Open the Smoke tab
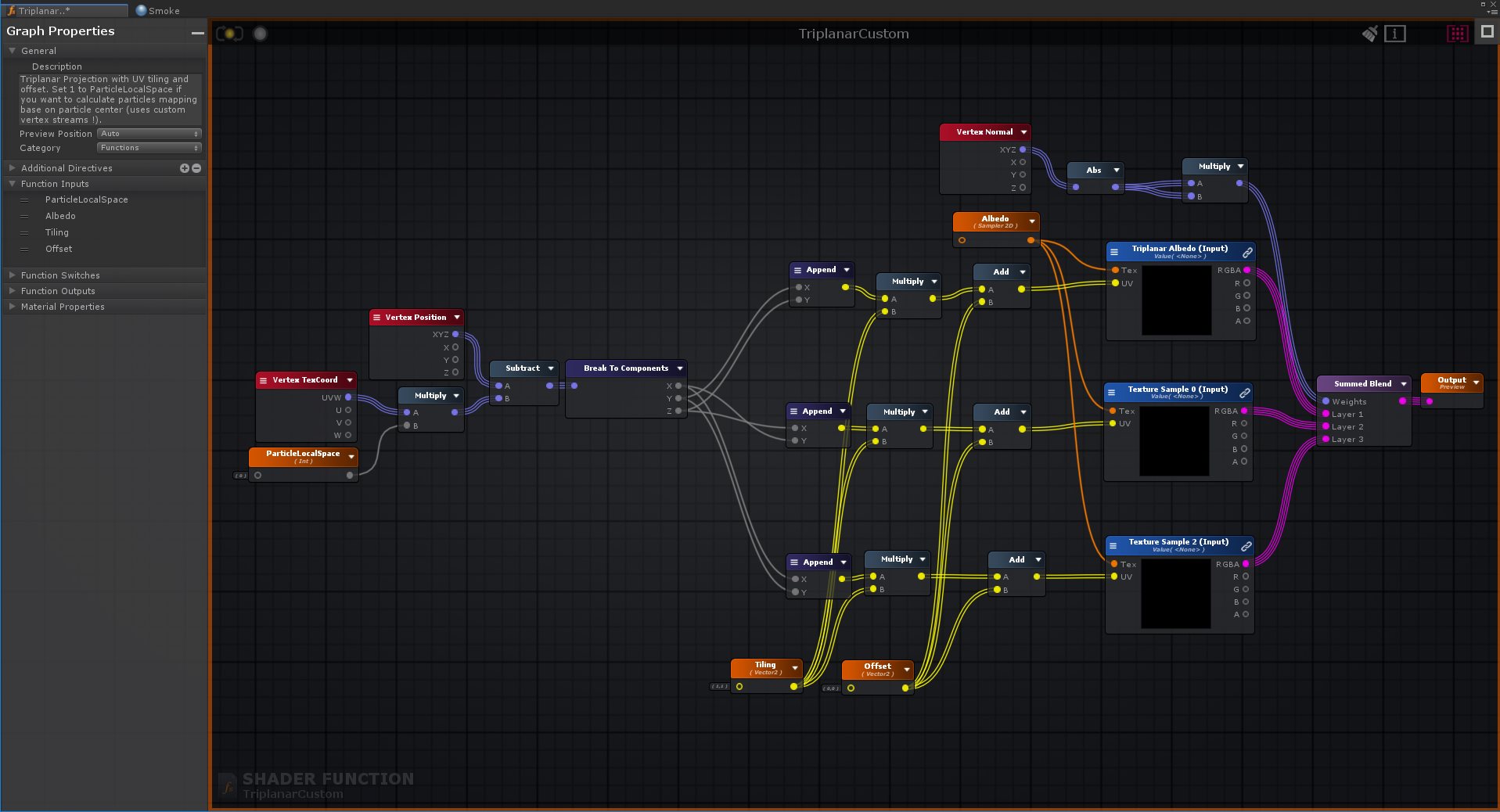Image resolution: width=1500 pixels, height=812 pixels. (x=158, y=10)
